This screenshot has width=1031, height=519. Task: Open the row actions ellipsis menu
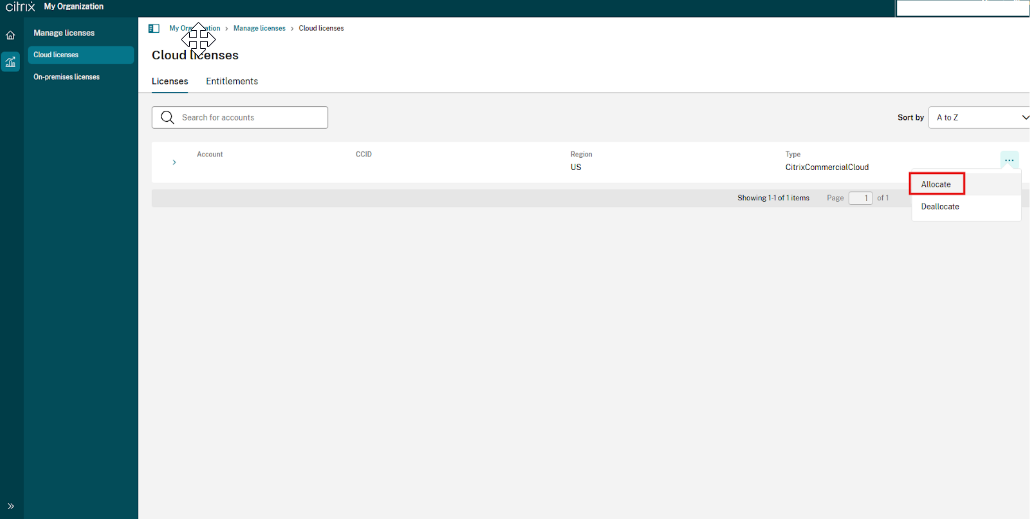(x=1009, y=161)
